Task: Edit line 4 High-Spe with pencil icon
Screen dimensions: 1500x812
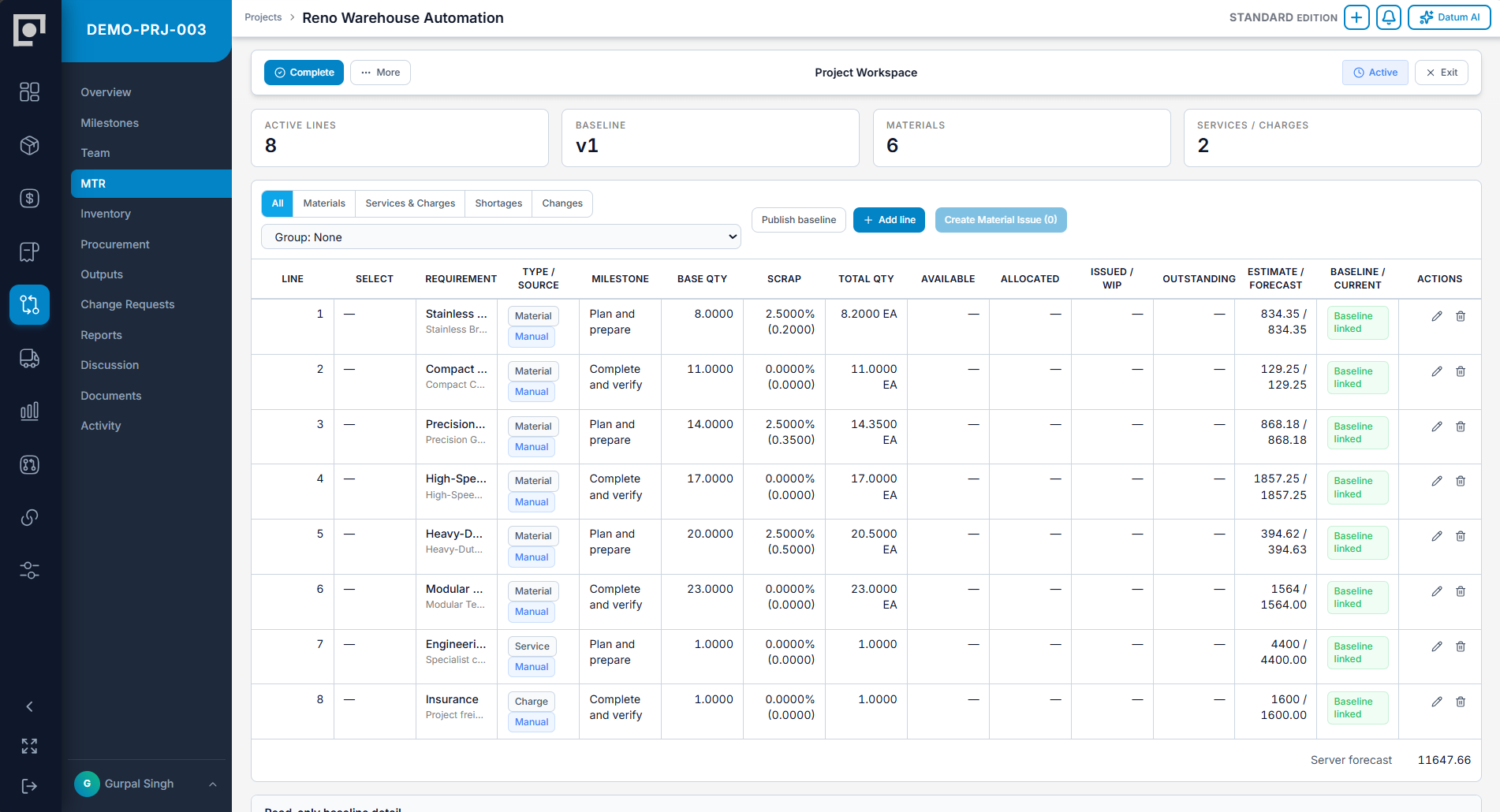Action: pyautogui.click(x=1437, y=481)
